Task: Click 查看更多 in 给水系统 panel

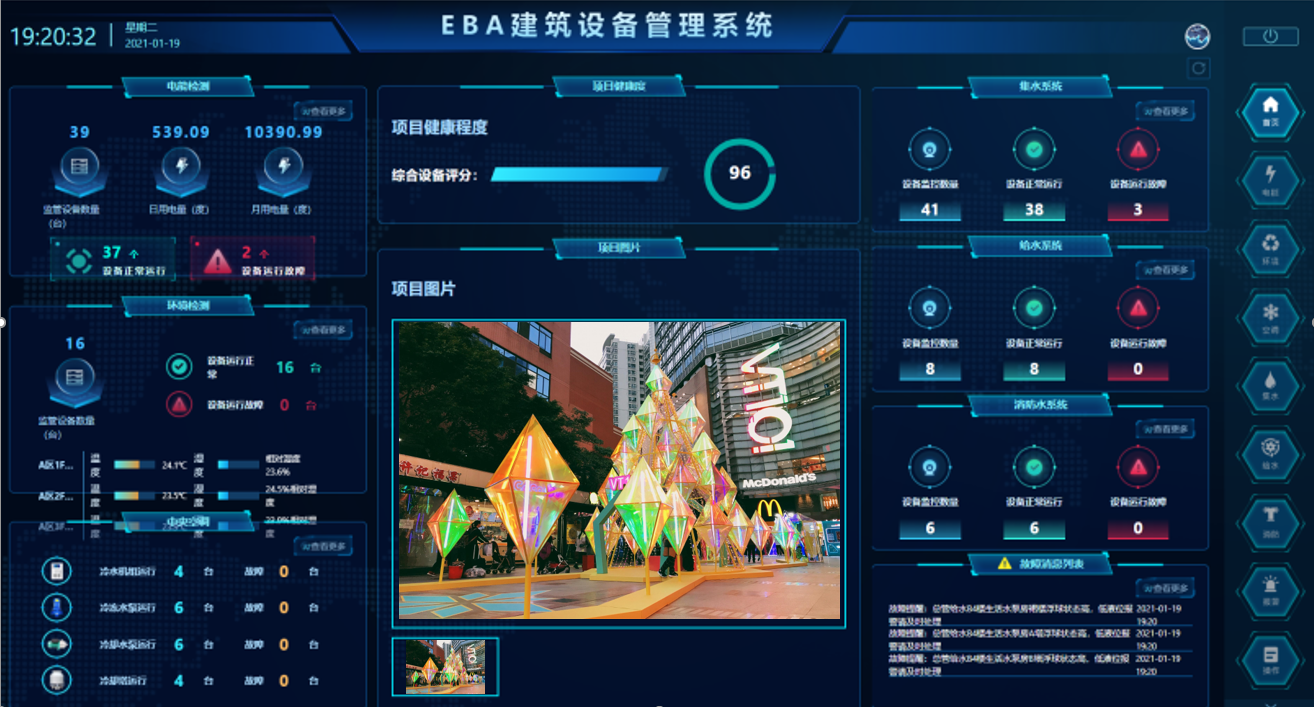Action: [x=1165, y=270]
